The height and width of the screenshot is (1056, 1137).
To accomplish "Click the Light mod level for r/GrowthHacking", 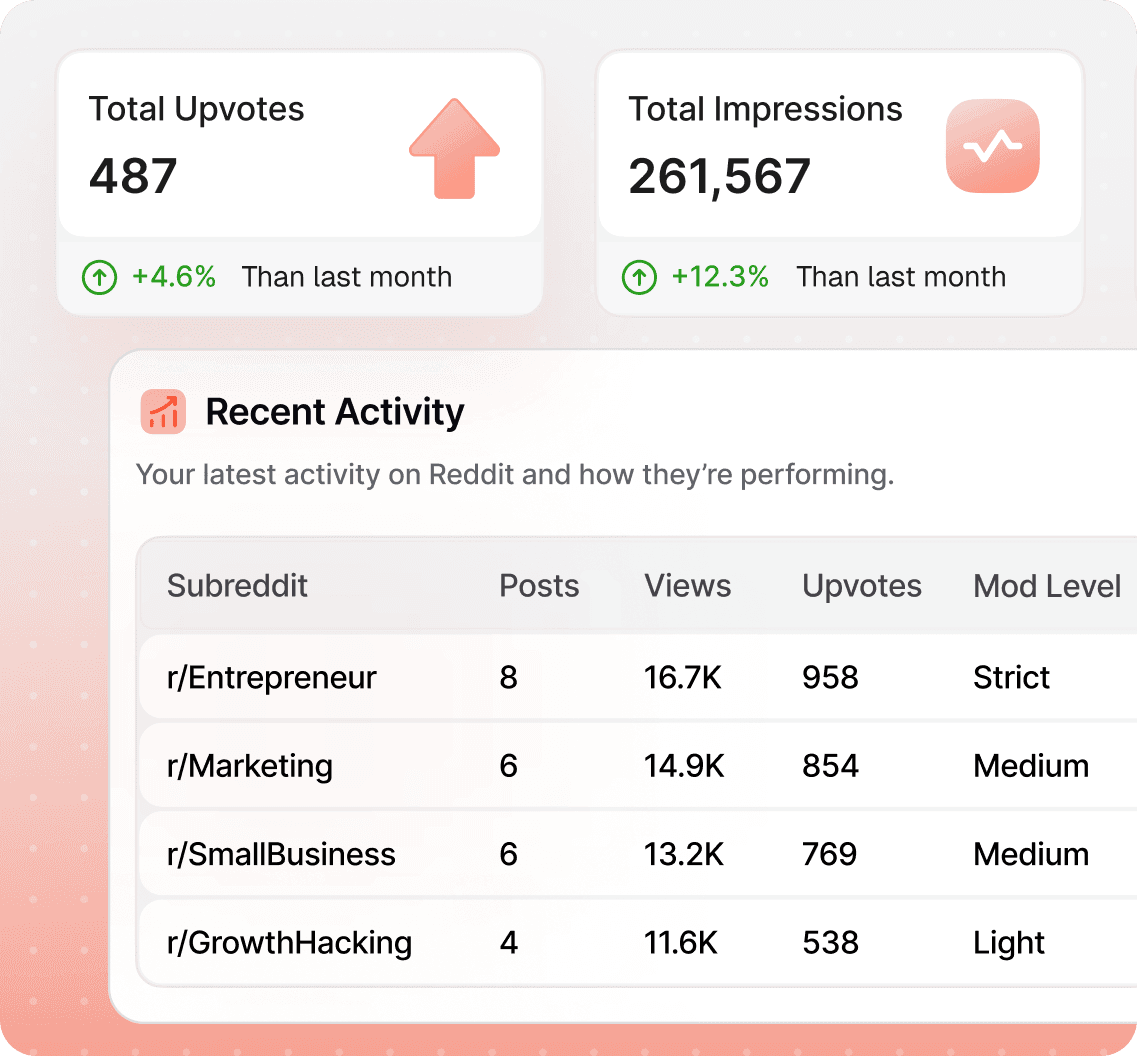I will click(x=1008, y=943).
